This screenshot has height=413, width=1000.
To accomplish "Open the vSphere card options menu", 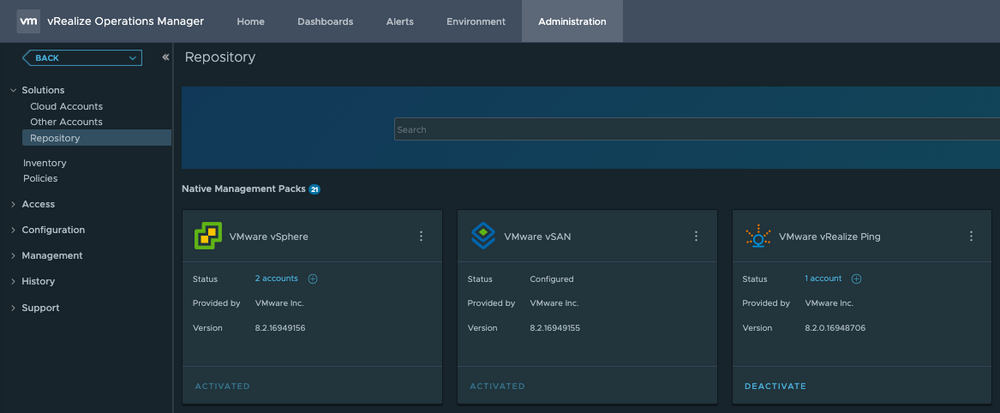I will pyautogui.click(x=421, y=236).
